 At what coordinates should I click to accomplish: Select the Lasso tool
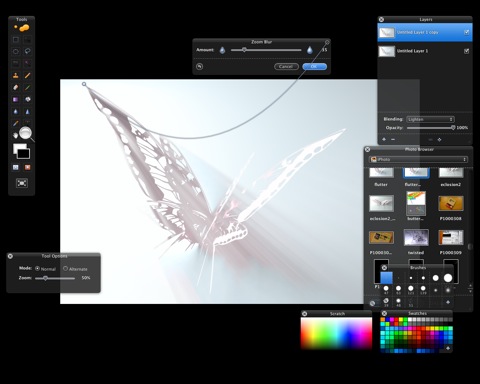[28, 51]
